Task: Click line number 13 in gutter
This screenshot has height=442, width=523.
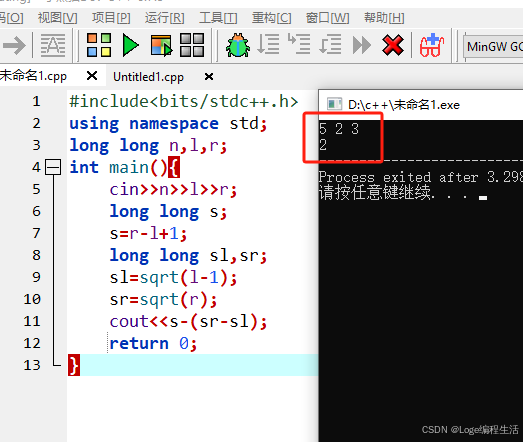Action: pyautogui.click(x=32, y=365)
